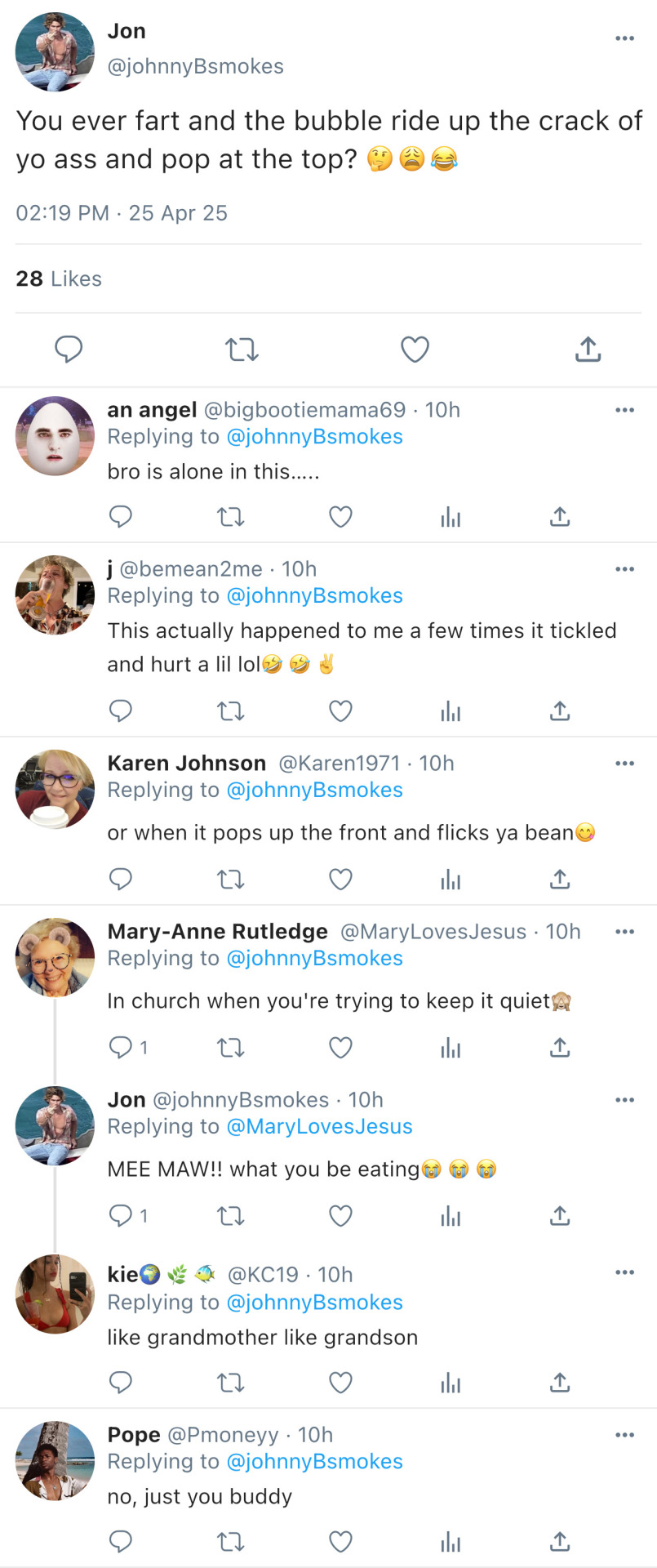The height and width of the screenshot is (1568, 657).
Task: Open the @johnnyBsmokes link in Pope's reply
Action: 314,1462
